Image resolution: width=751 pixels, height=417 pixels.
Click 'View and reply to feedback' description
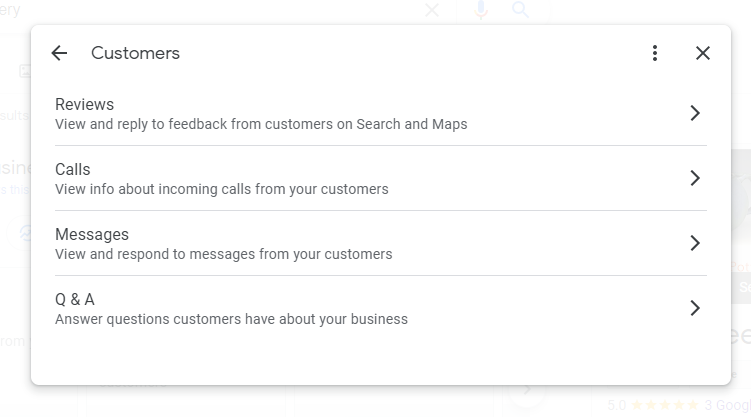[261, 125]
